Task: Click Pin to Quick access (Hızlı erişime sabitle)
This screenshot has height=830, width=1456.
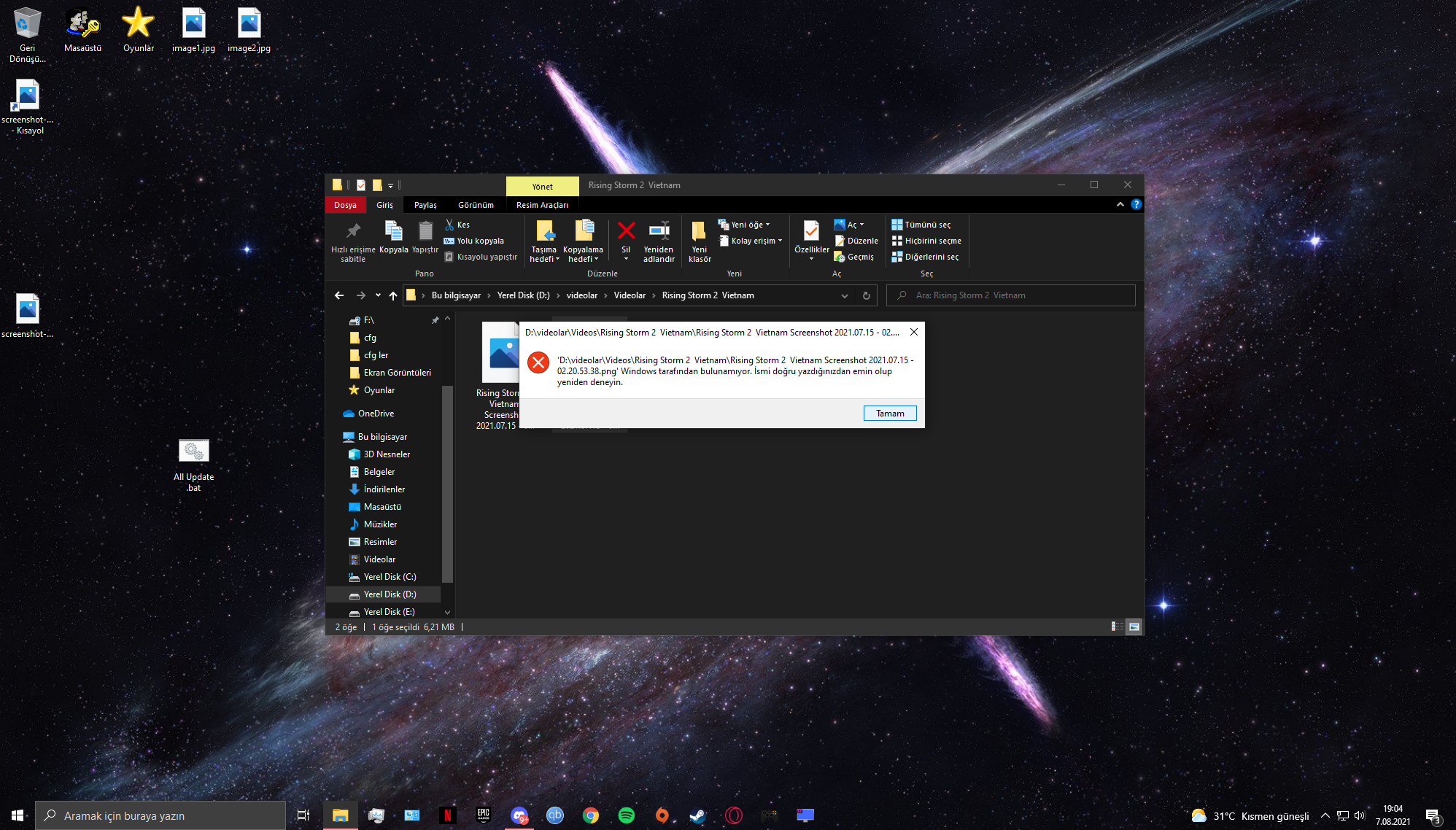Action: click(353, 241)
